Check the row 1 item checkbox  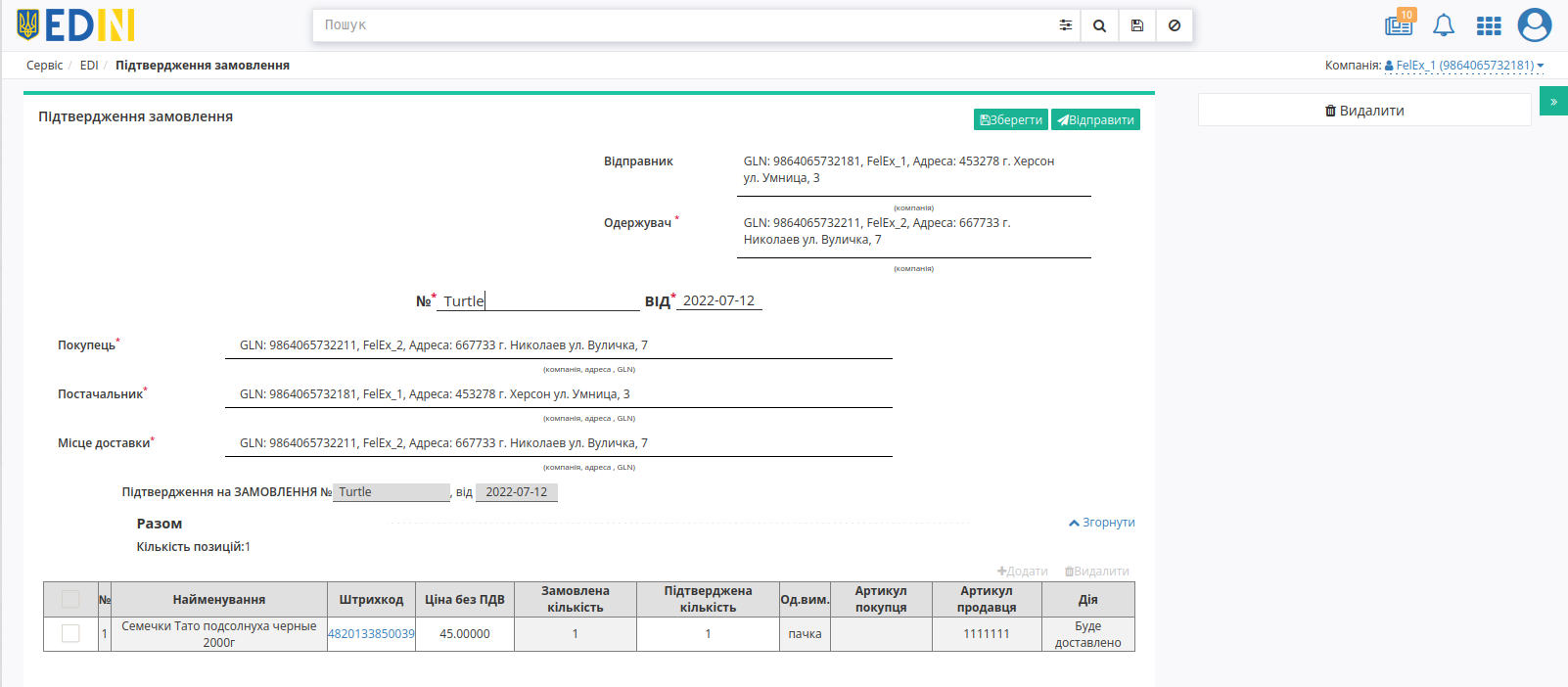coord(70,633)
